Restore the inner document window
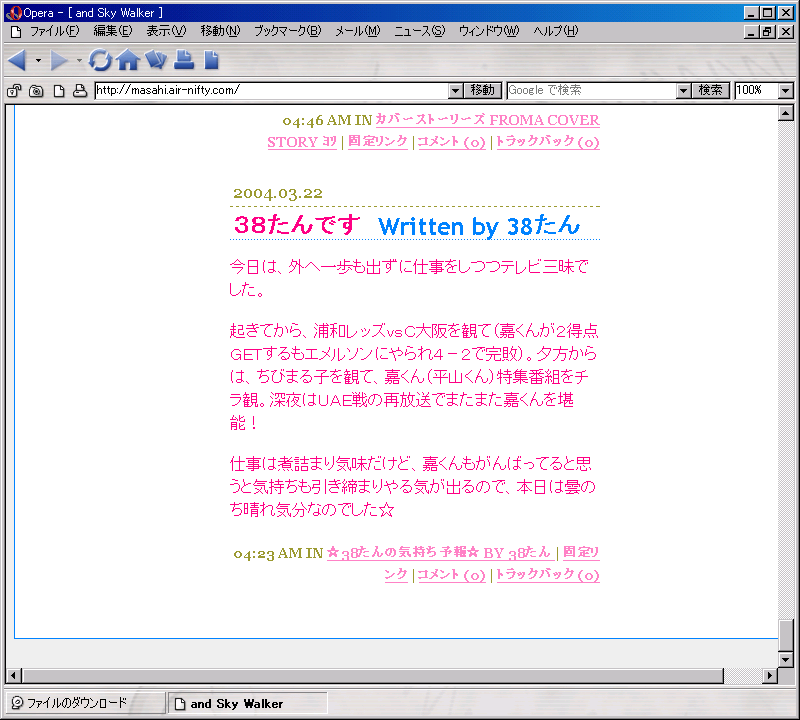This screenshot has width=800, height=720. (x=768, y=32)
